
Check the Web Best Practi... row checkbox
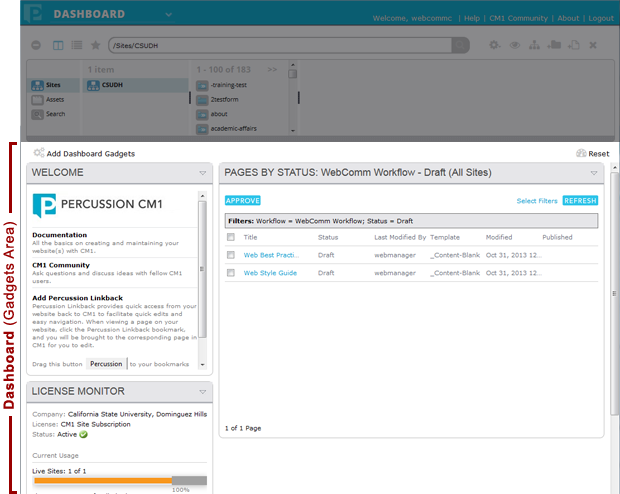point(231,255)
